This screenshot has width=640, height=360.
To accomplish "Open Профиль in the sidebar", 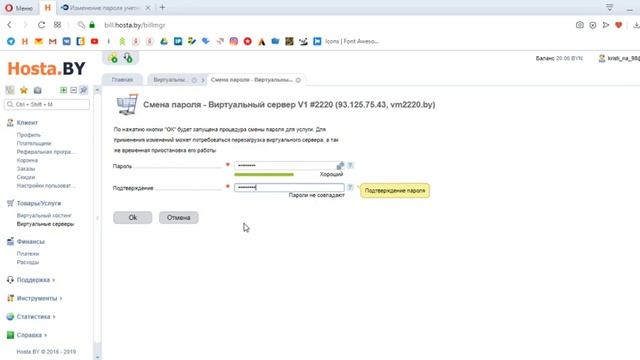I will click(29, 135).
